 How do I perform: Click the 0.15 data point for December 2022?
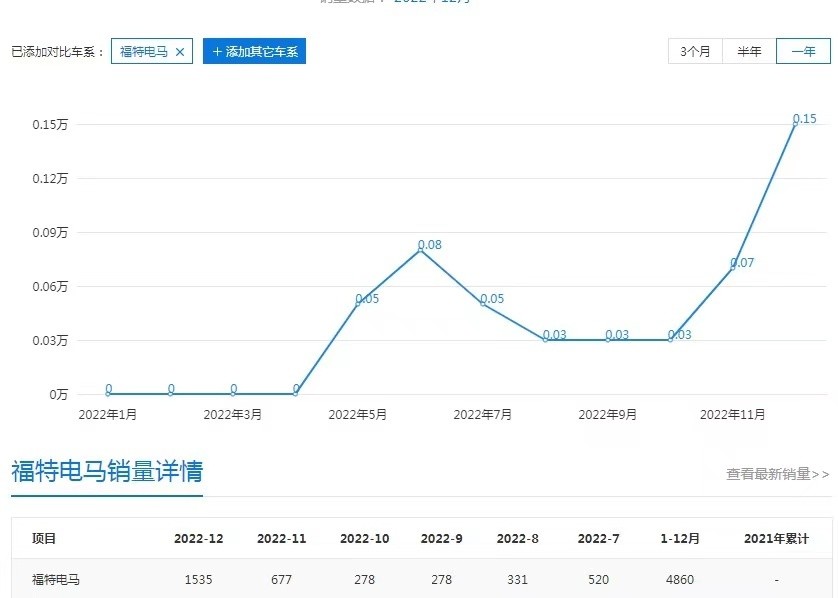tap(795, 124)
